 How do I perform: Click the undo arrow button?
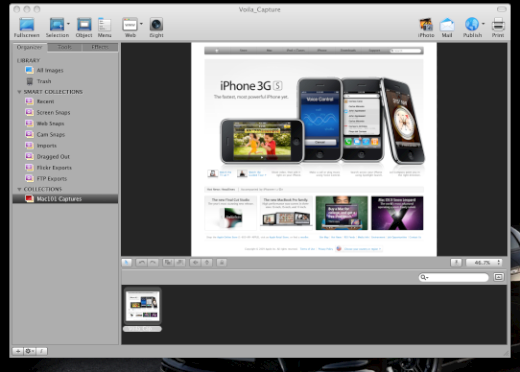point(141,263)
